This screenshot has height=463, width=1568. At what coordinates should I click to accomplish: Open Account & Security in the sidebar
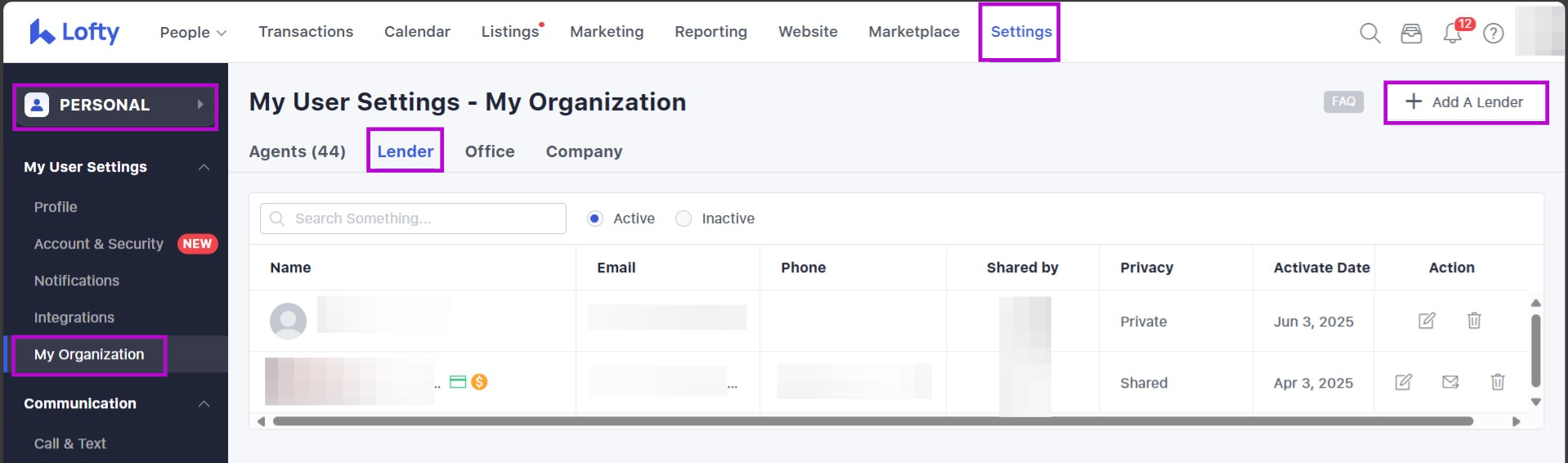[x=99, y=244]
